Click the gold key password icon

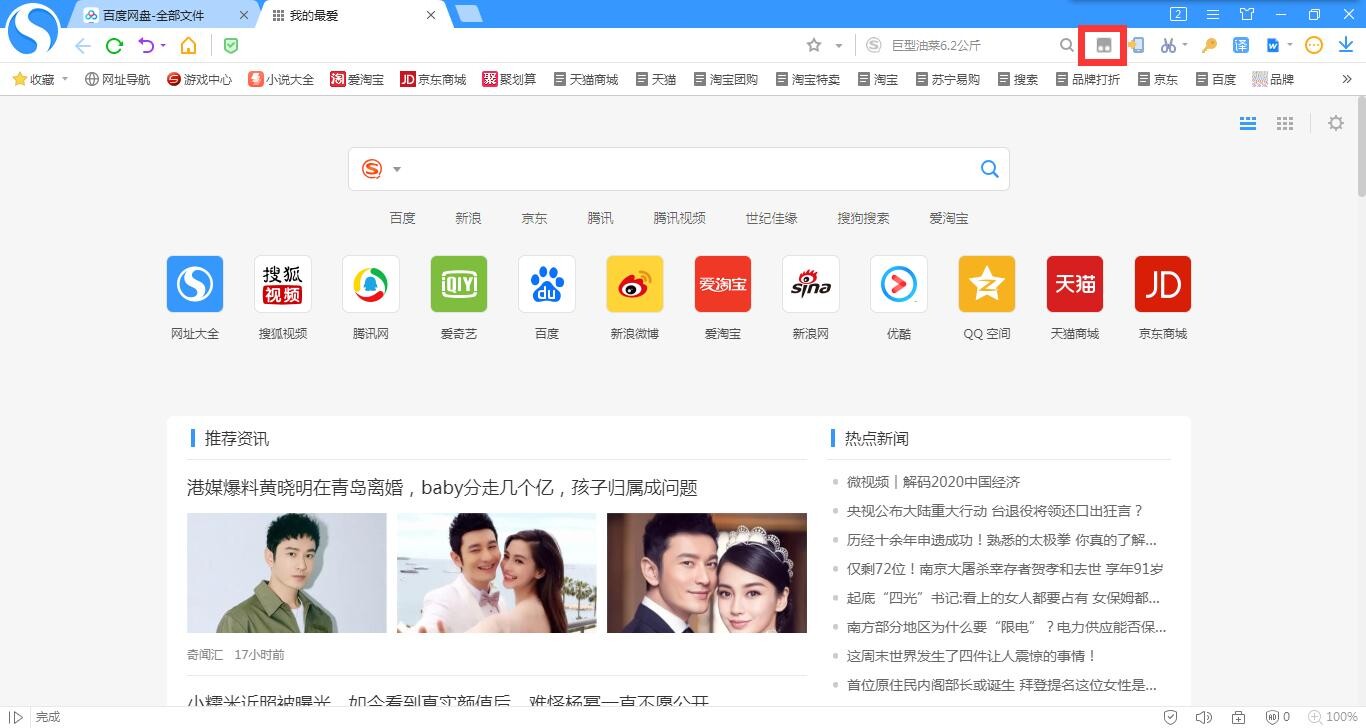(1209, 45)
